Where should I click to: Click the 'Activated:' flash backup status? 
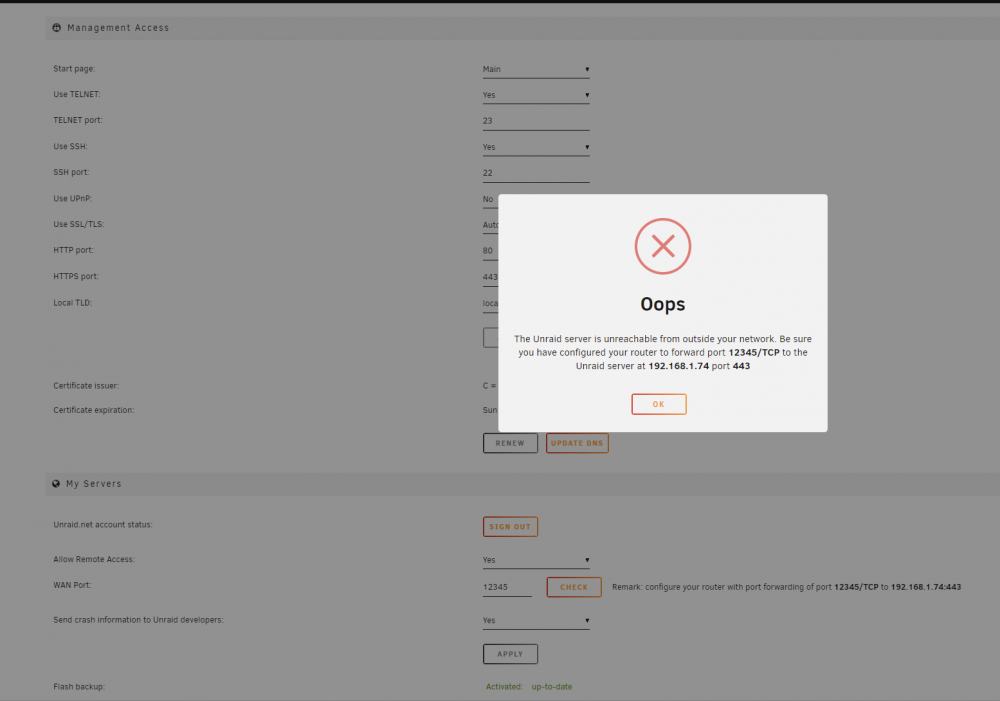(504, 687)
